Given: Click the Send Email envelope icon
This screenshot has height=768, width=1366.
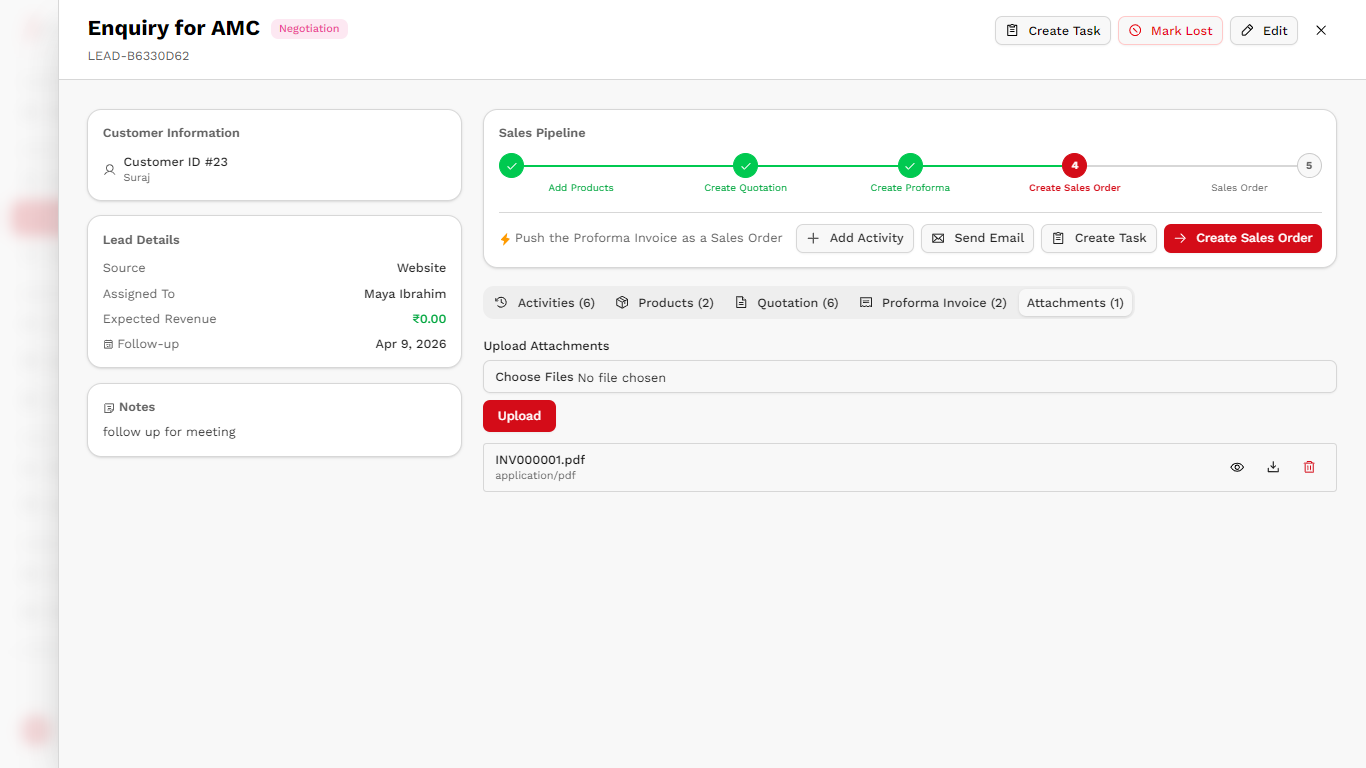Looking at the screenshot, I should pyautogui.click(x=938, y=238).
